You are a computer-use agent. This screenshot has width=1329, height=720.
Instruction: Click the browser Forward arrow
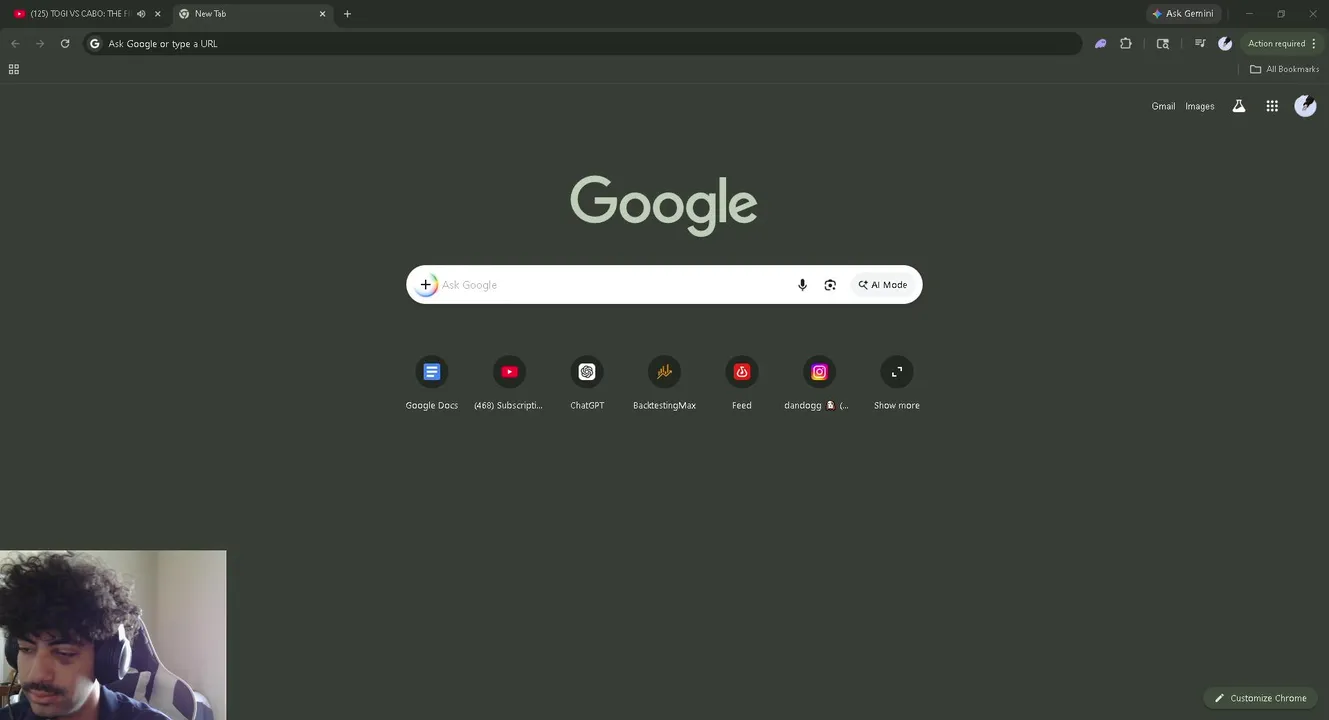tap(40, 44)
